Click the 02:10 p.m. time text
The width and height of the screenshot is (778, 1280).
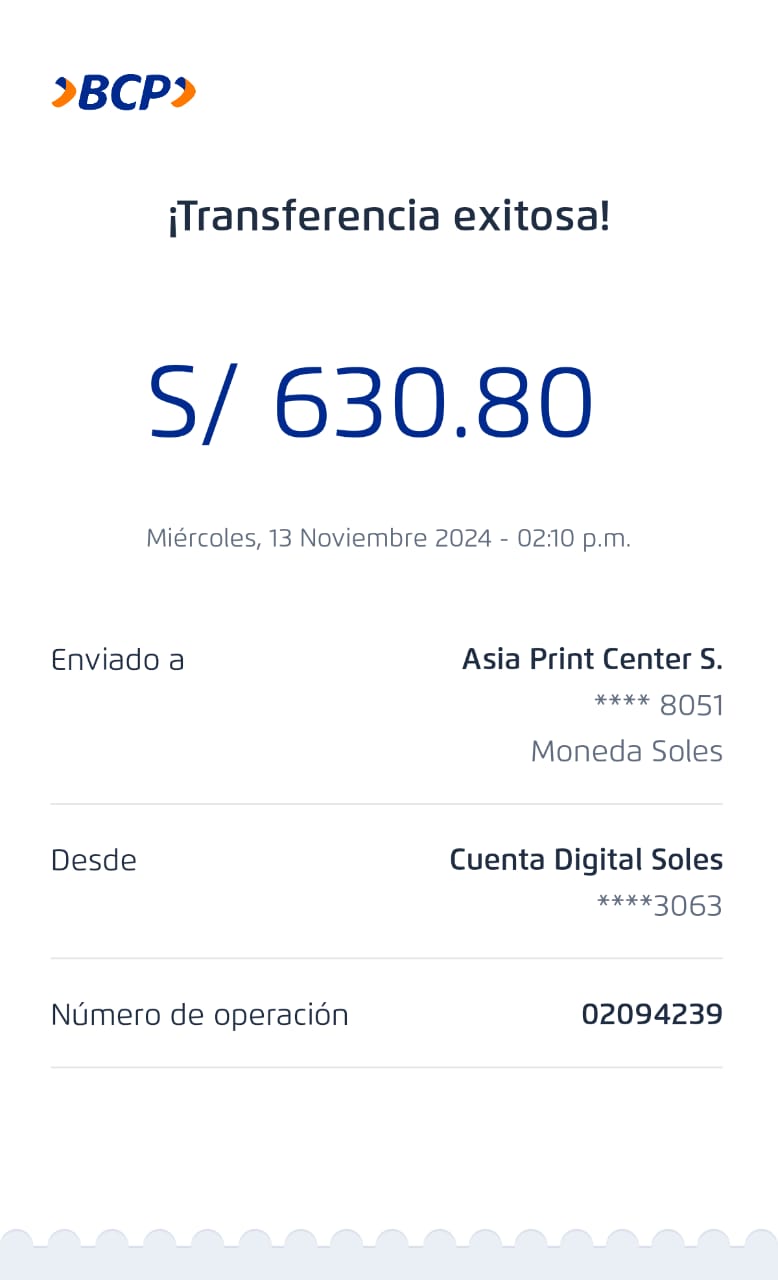574,538
